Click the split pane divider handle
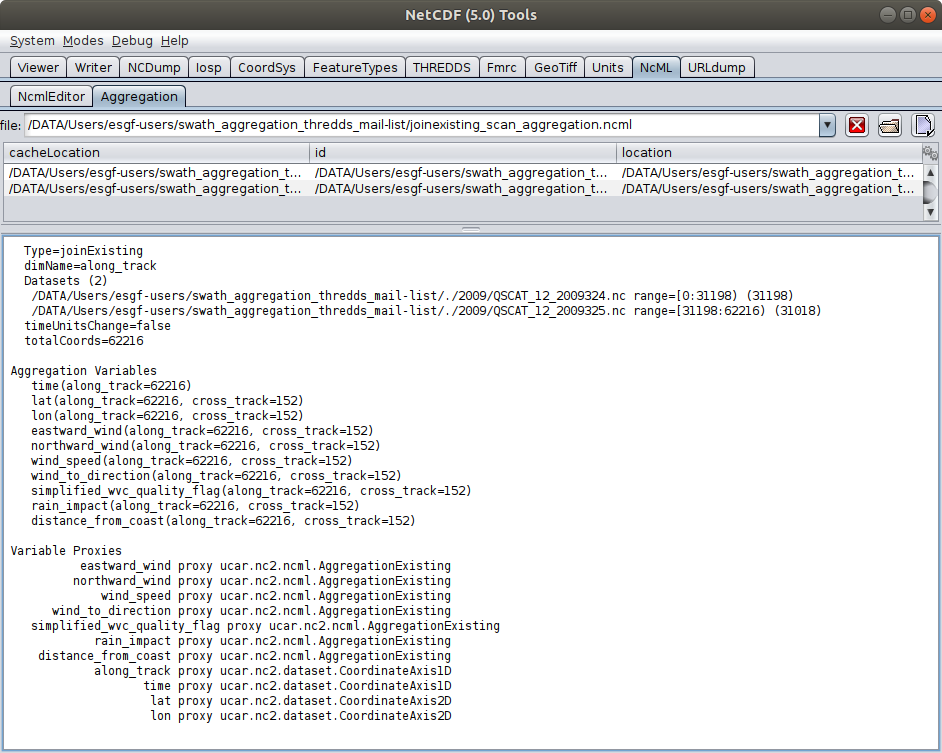The image size is (942, 753). click(470, 228)
